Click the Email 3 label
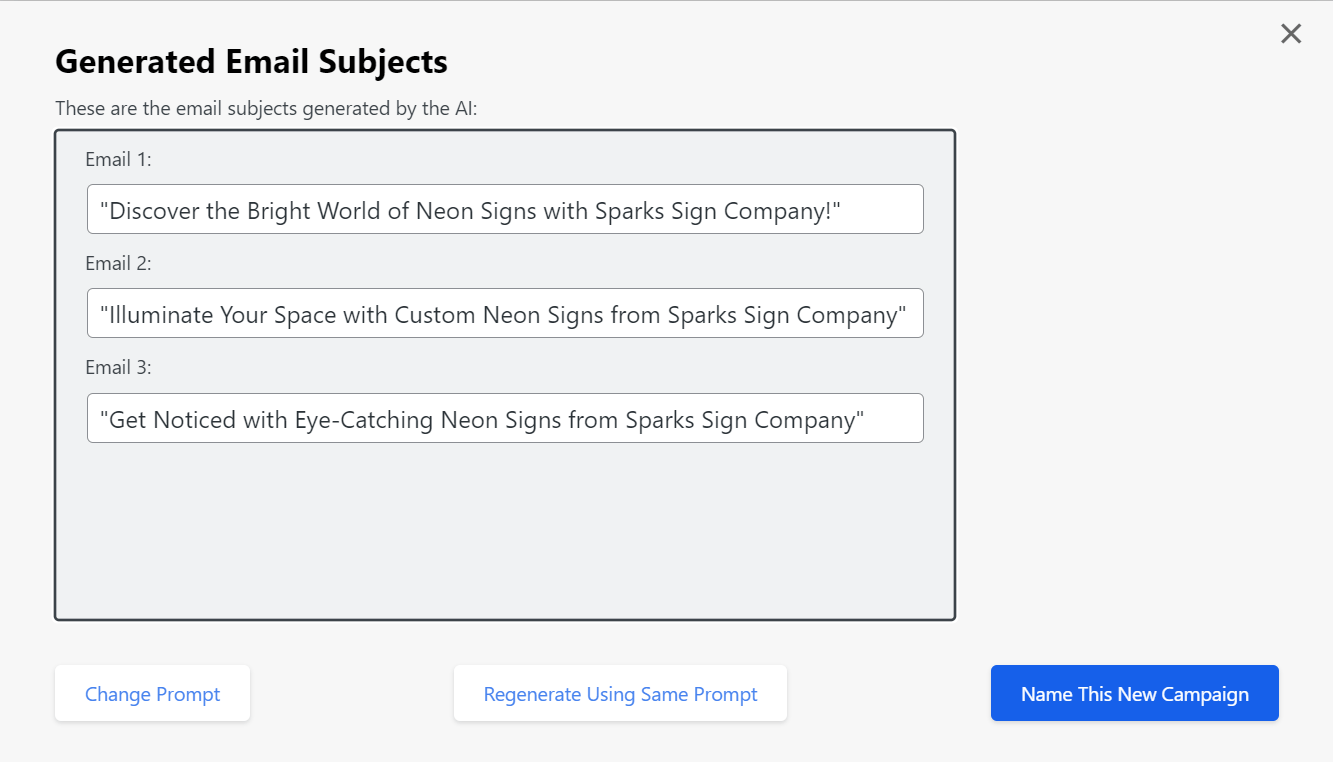 (117, 366)
